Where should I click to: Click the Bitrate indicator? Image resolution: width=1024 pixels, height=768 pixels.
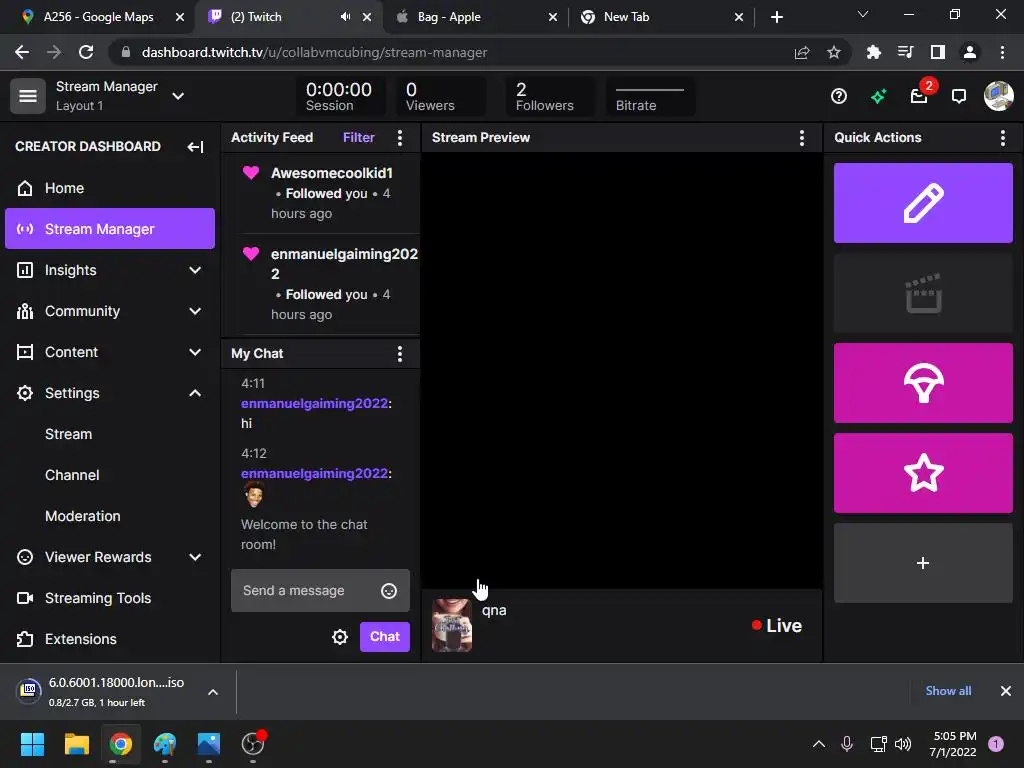[650, 97]
